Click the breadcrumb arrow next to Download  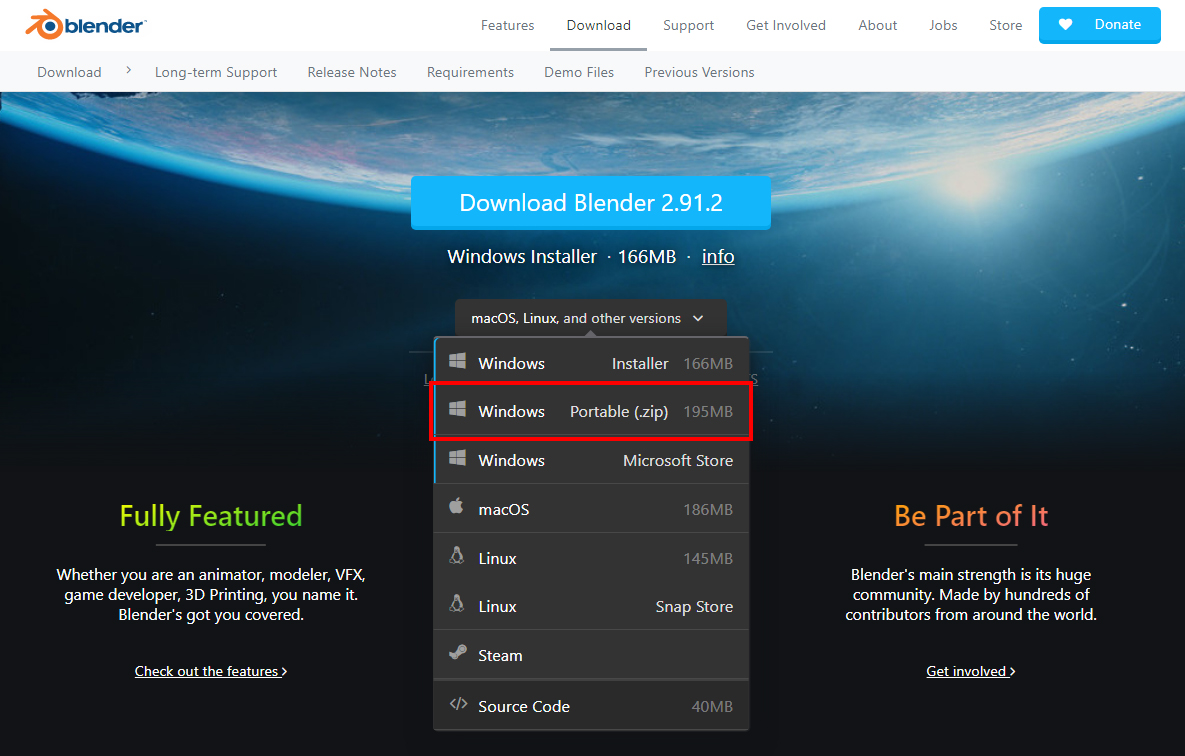coord(128,70)
